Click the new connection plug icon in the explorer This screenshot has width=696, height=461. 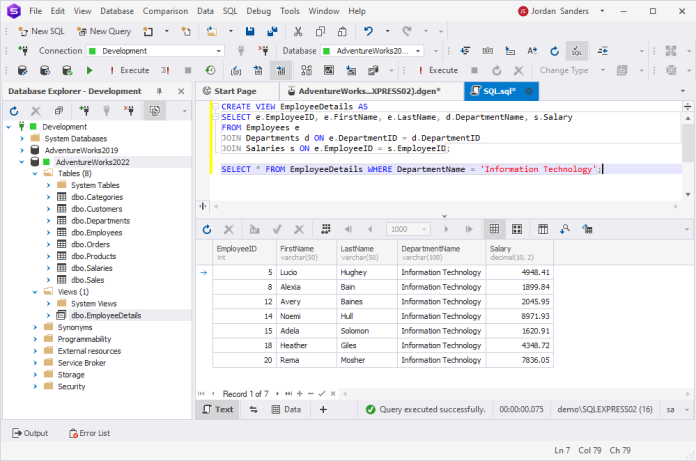point(83,110)
